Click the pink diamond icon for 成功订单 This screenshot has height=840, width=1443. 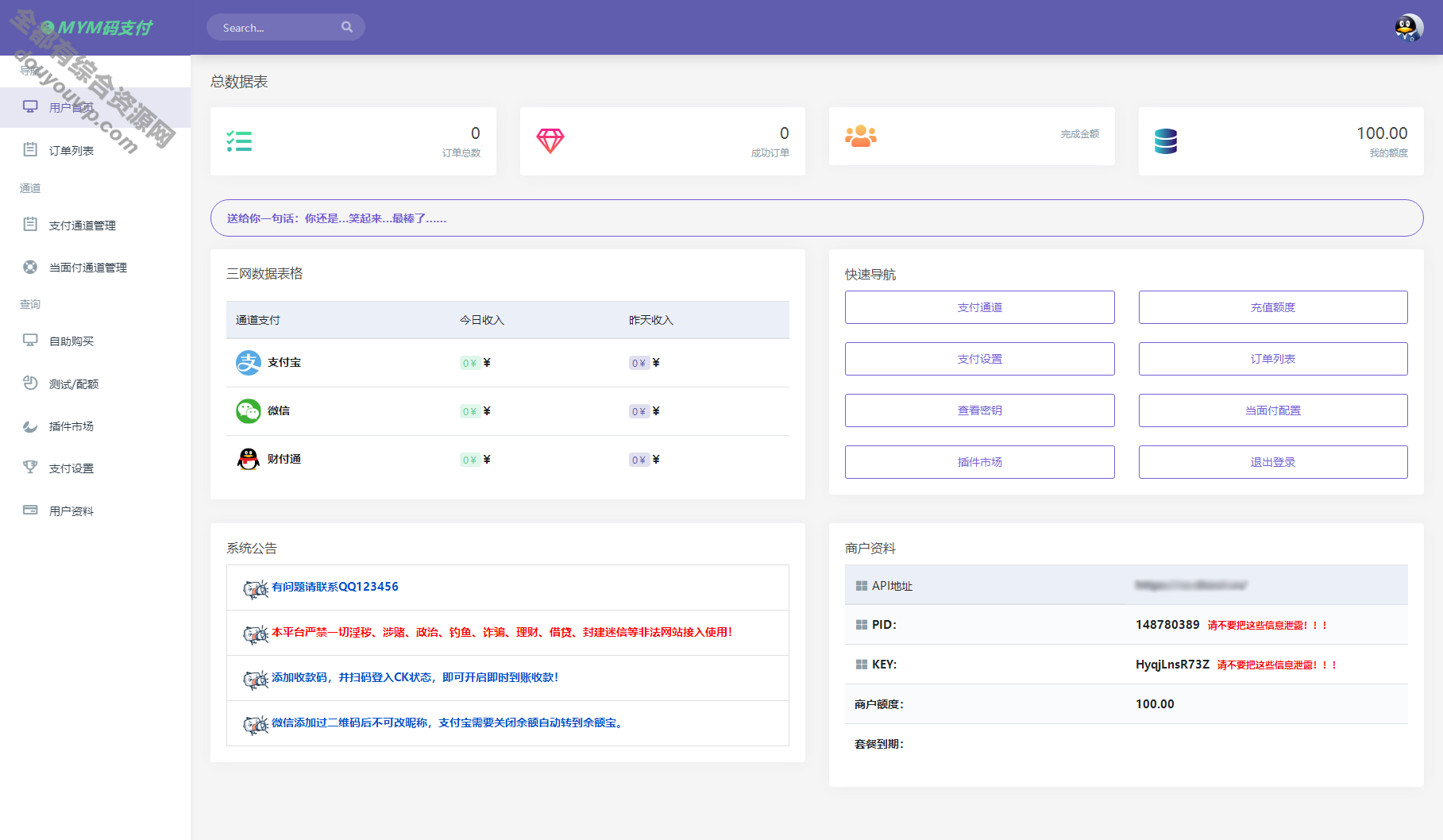coord(550,141)
